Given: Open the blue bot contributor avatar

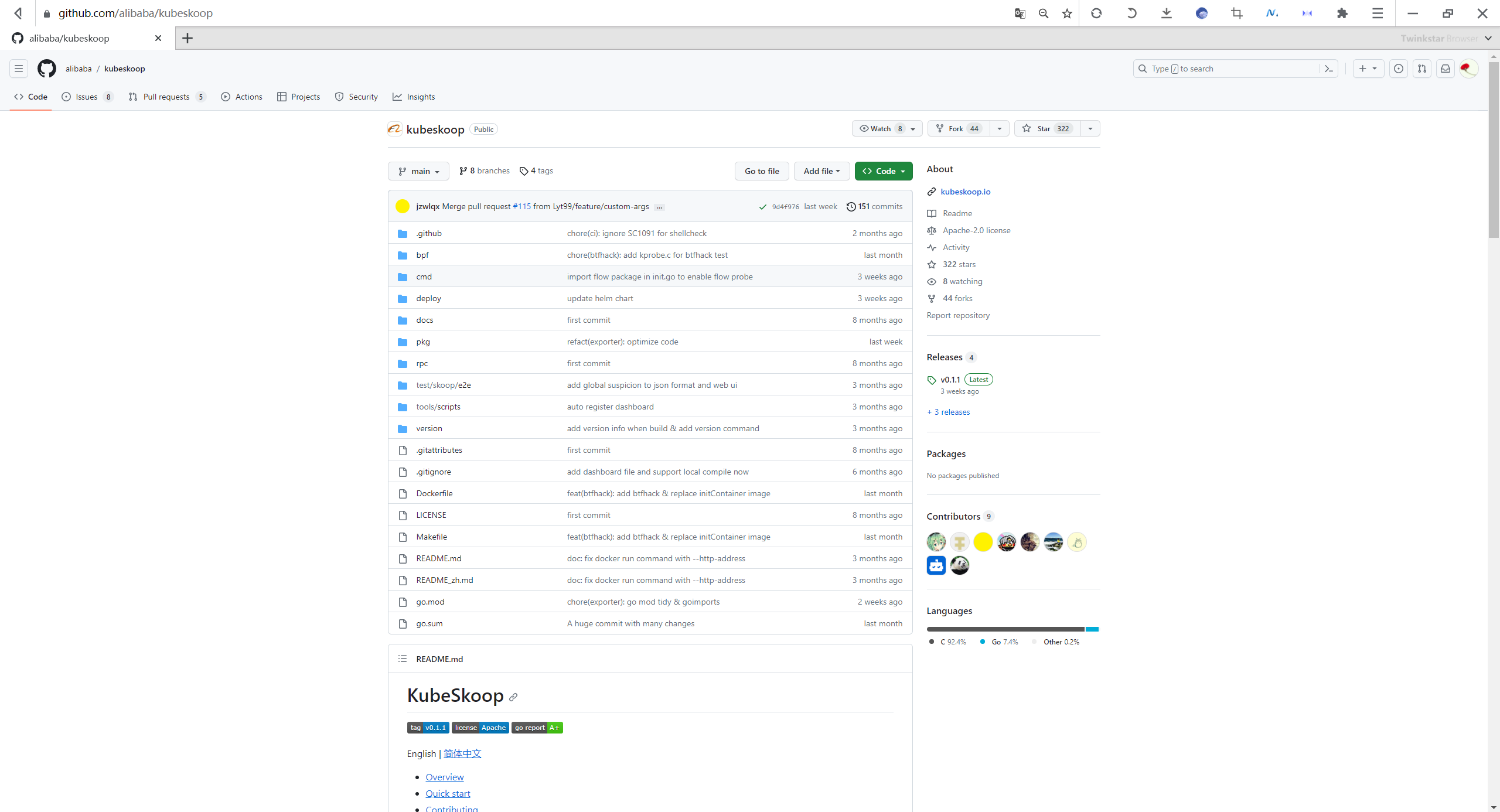Looking at the screenshot, I should tap(936, 565).
